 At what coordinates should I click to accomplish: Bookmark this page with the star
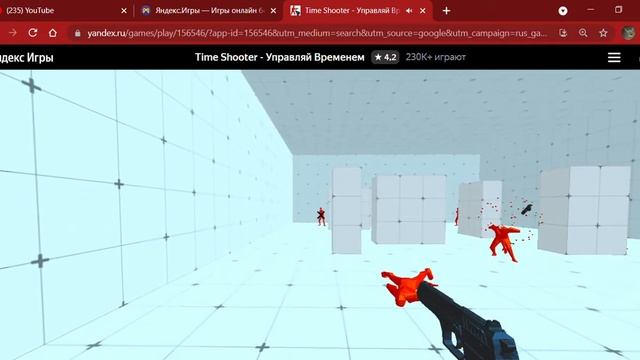(603, 33)
